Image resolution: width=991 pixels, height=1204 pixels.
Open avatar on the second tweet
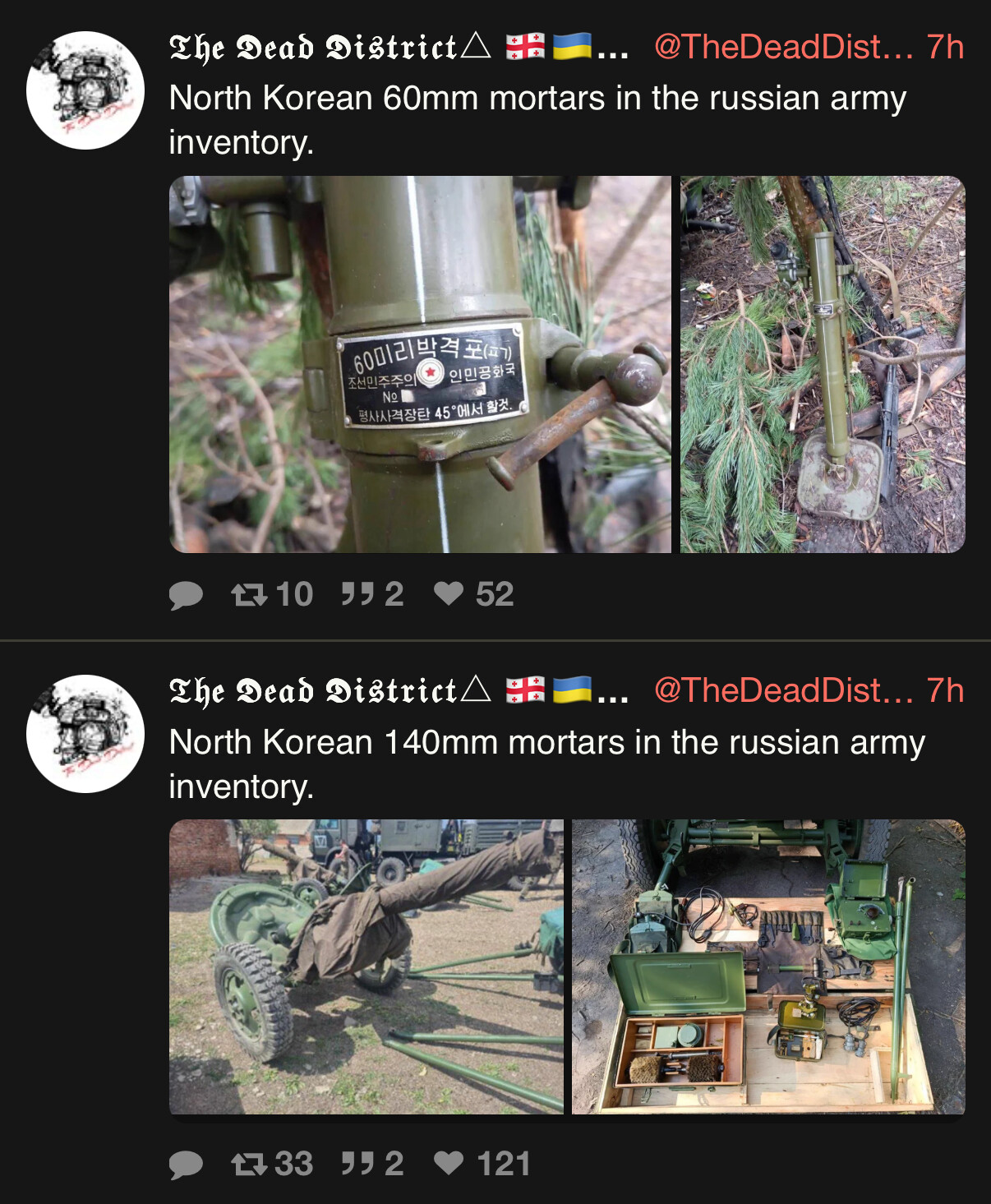(x=85, y=734)
